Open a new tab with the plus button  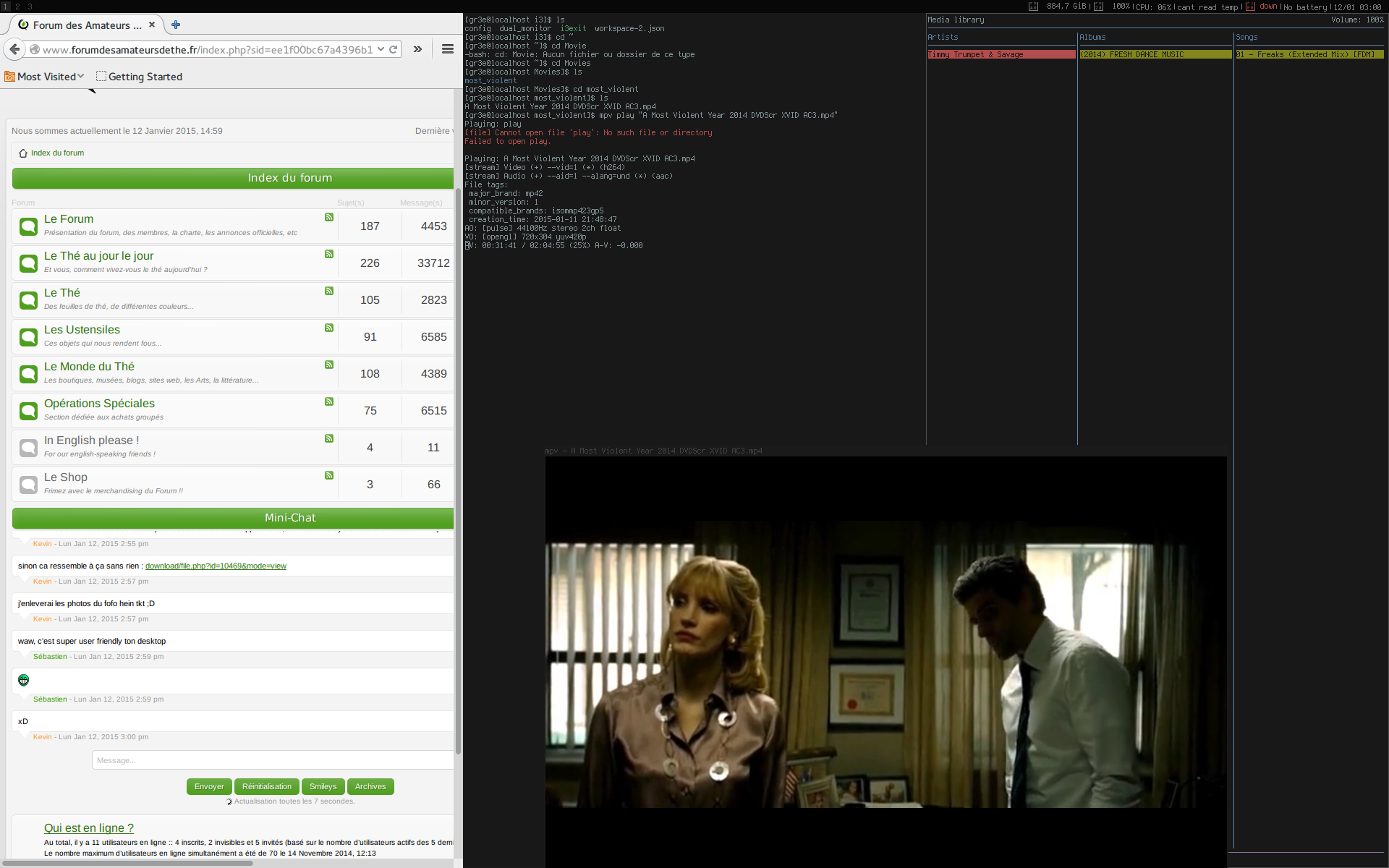(176, 25)
